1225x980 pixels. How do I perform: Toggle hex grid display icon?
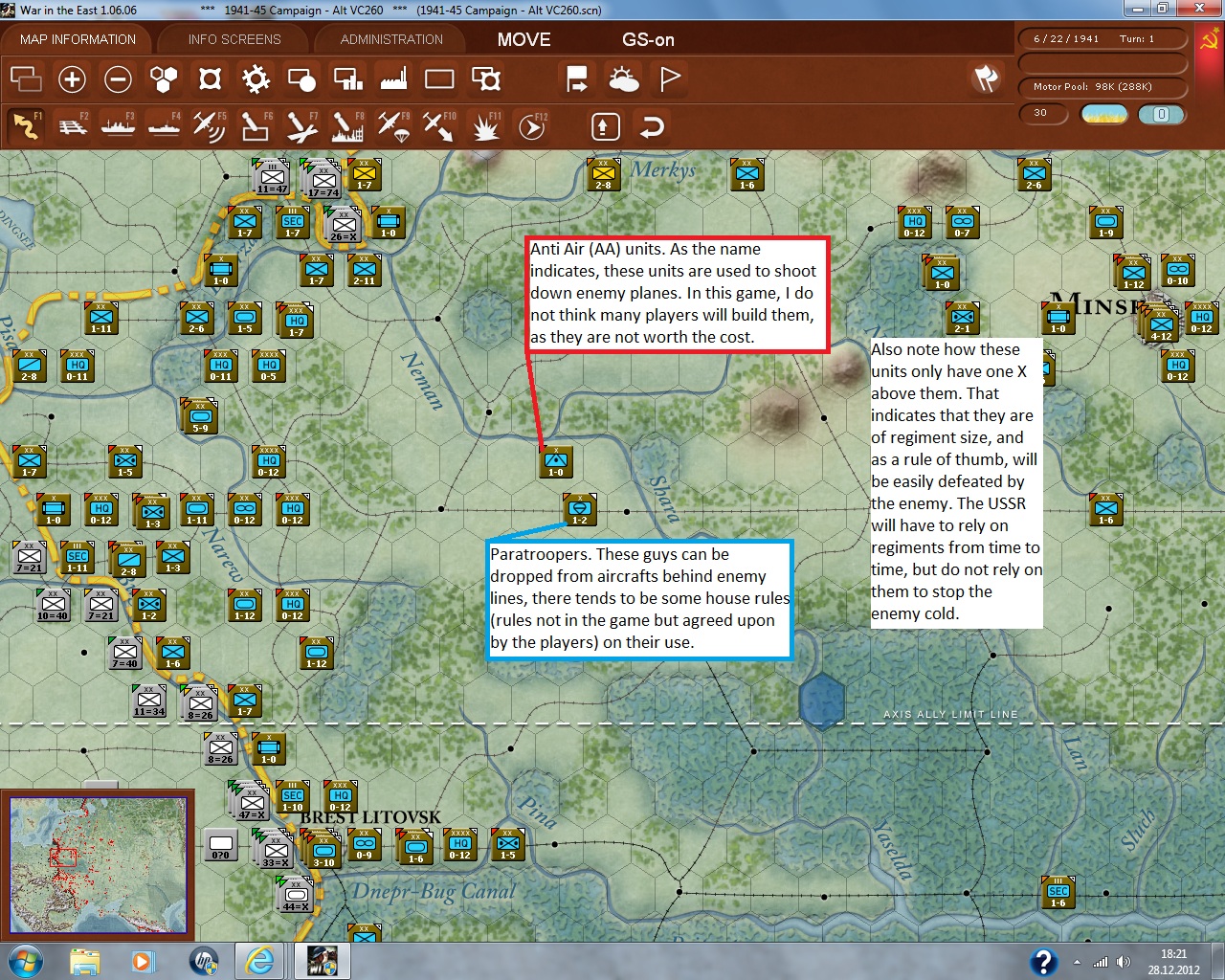coord(164,78)
